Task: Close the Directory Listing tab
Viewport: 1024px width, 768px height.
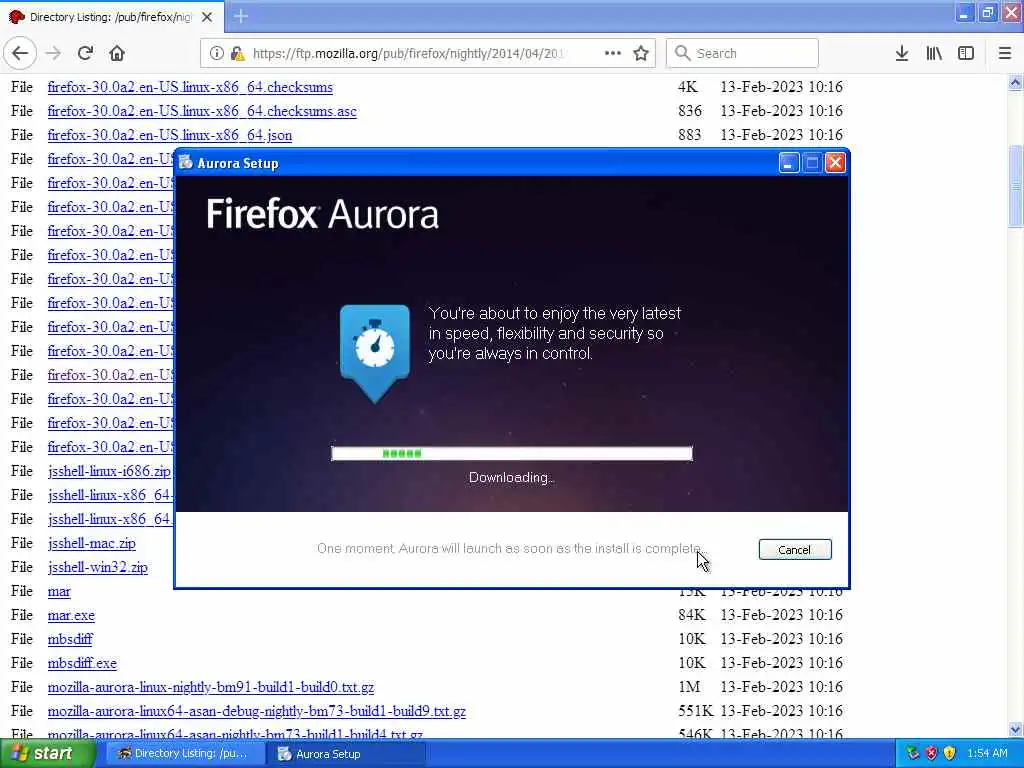Action: (x=207, y=17)
